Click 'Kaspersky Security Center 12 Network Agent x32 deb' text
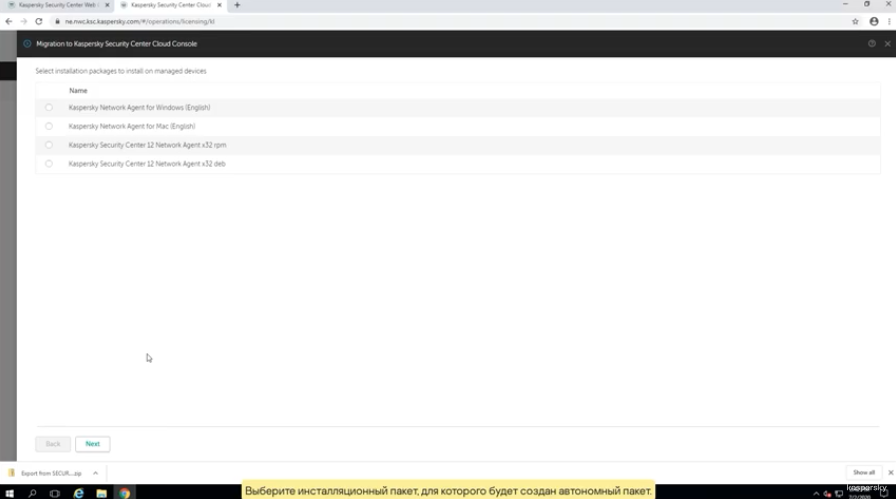 pyautogui.click(x=147, y=164)
